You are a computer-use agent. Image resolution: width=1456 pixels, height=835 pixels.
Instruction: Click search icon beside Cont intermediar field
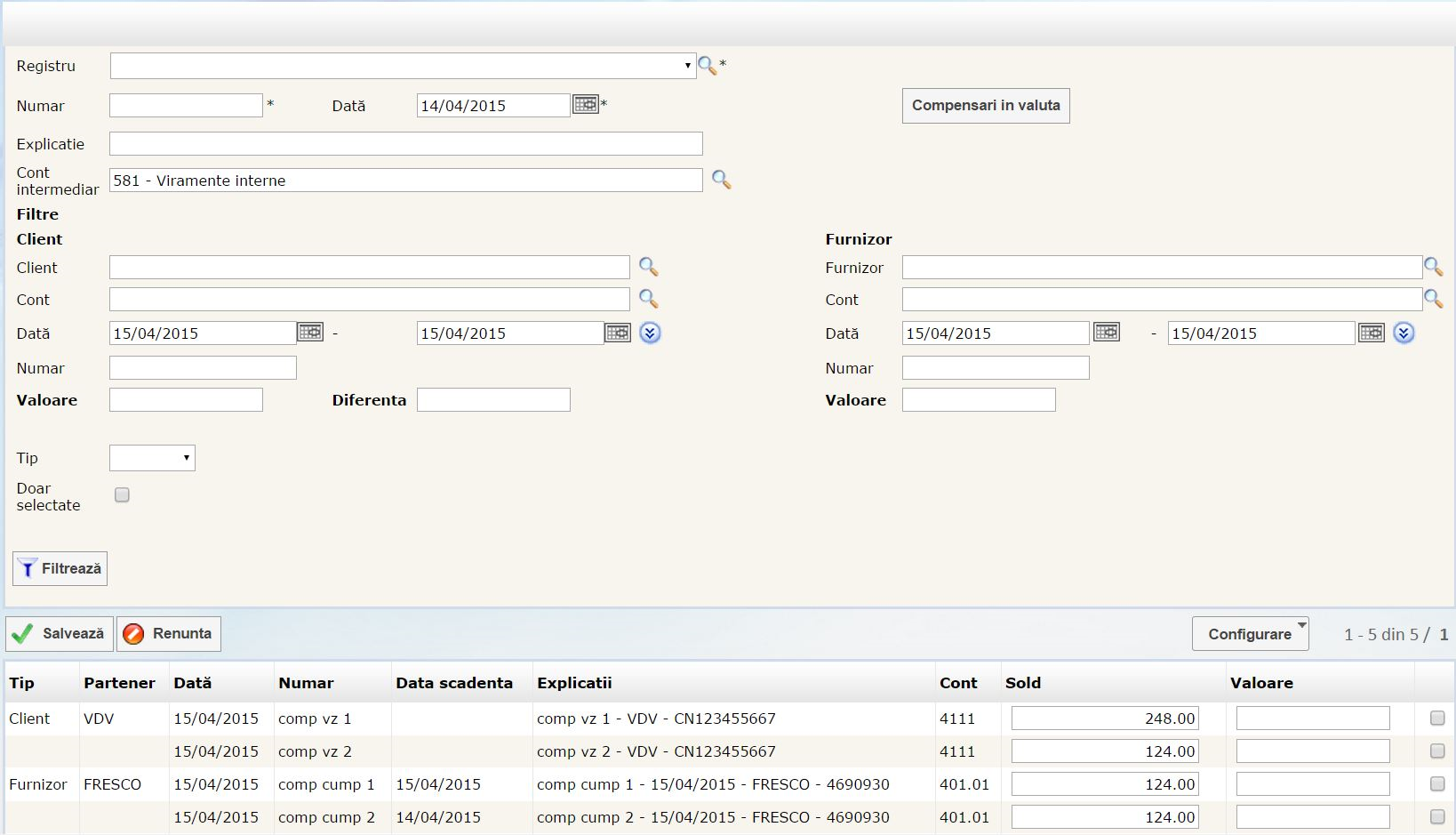click(x=721, y=181)
